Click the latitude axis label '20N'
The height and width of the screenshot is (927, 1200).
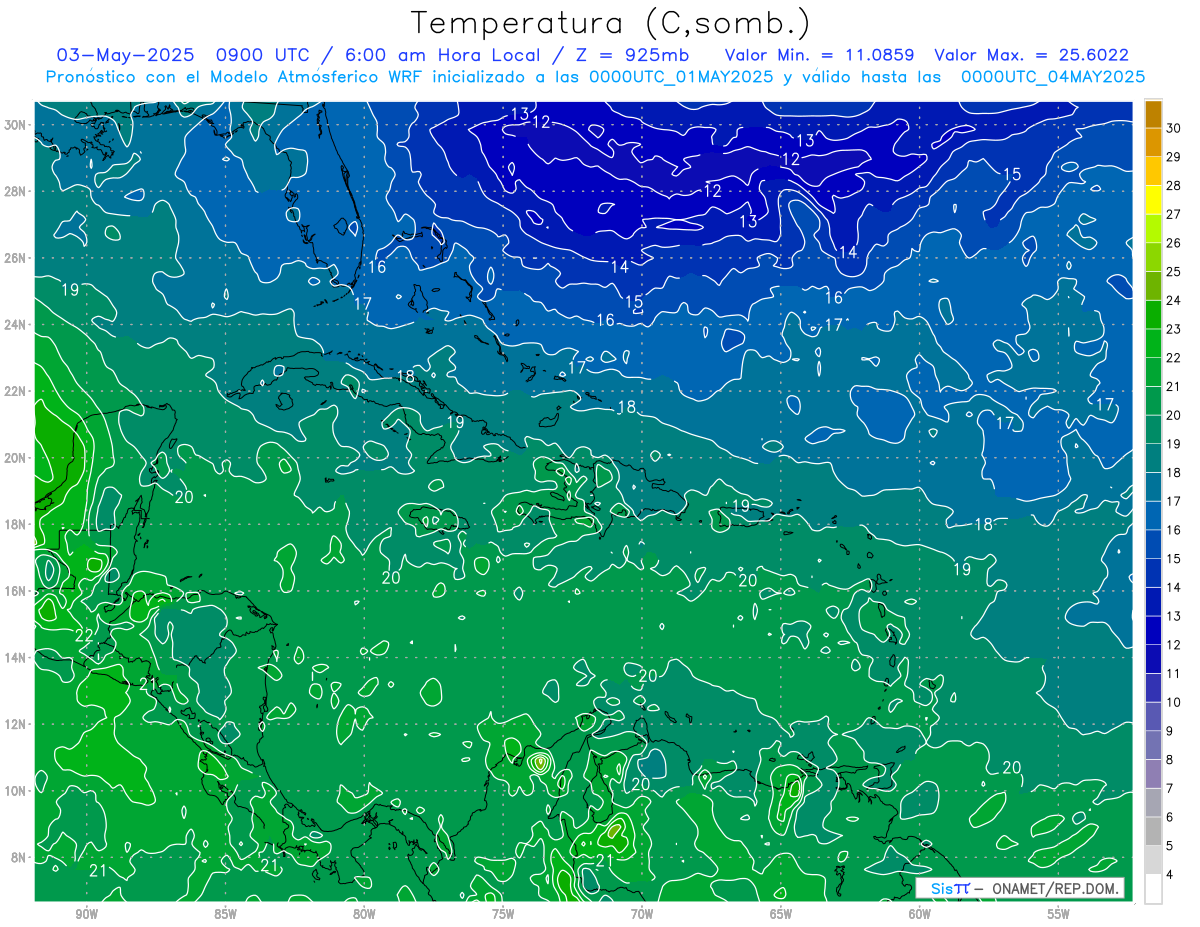coord(16,458)
